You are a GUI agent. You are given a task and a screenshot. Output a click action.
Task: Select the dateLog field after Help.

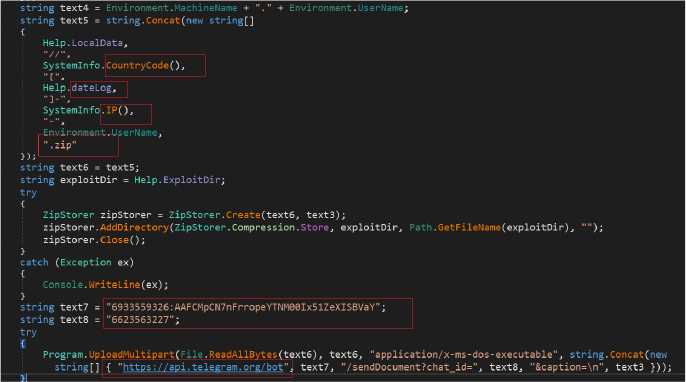tap(91, 88)
